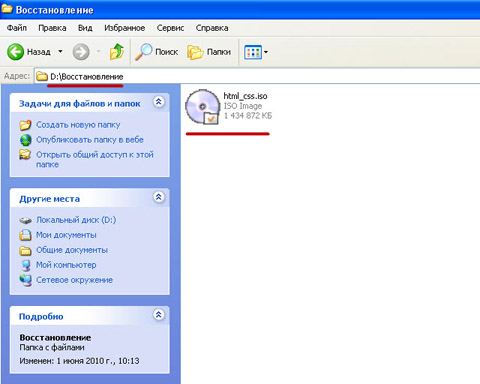Click the shared folder icon beside Открыть общий доступ
Viewport: 480px width, 384px height.
coord(25,155)
